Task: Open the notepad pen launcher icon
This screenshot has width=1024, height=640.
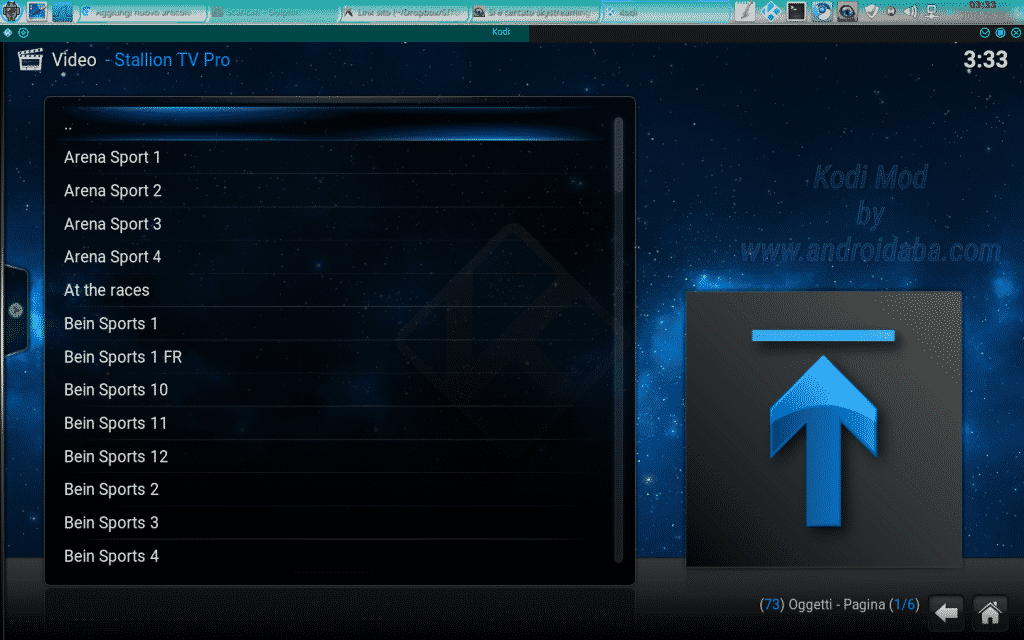Action: (745, 11)
